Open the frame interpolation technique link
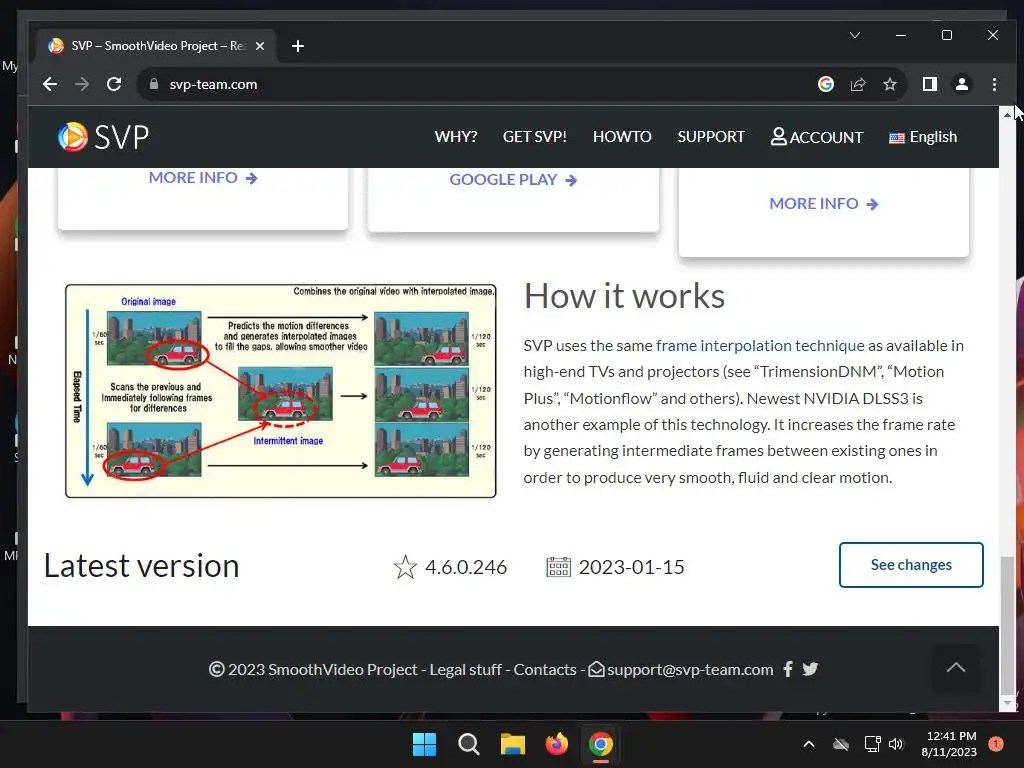 tap(760, 345)
